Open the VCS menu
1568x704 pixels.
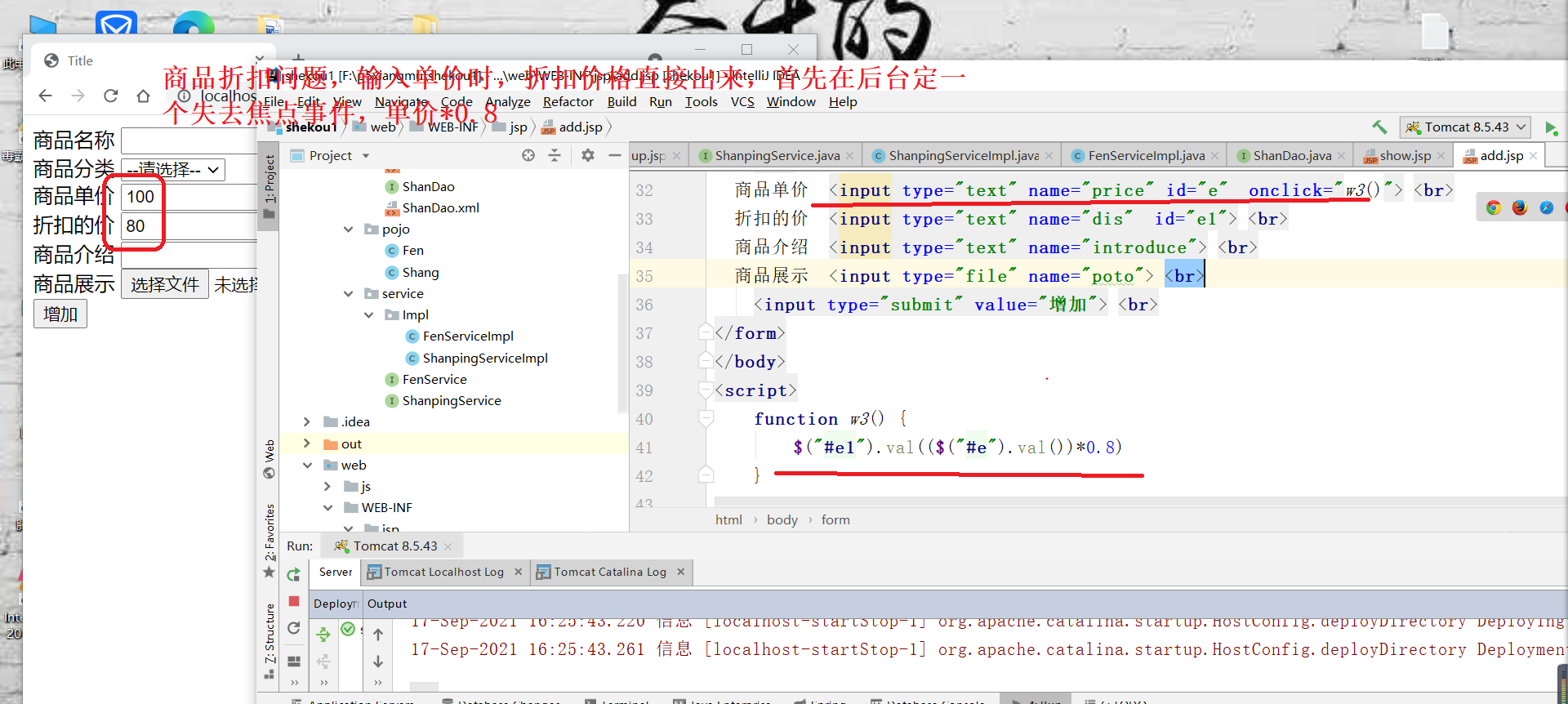(x=742, y=101)
